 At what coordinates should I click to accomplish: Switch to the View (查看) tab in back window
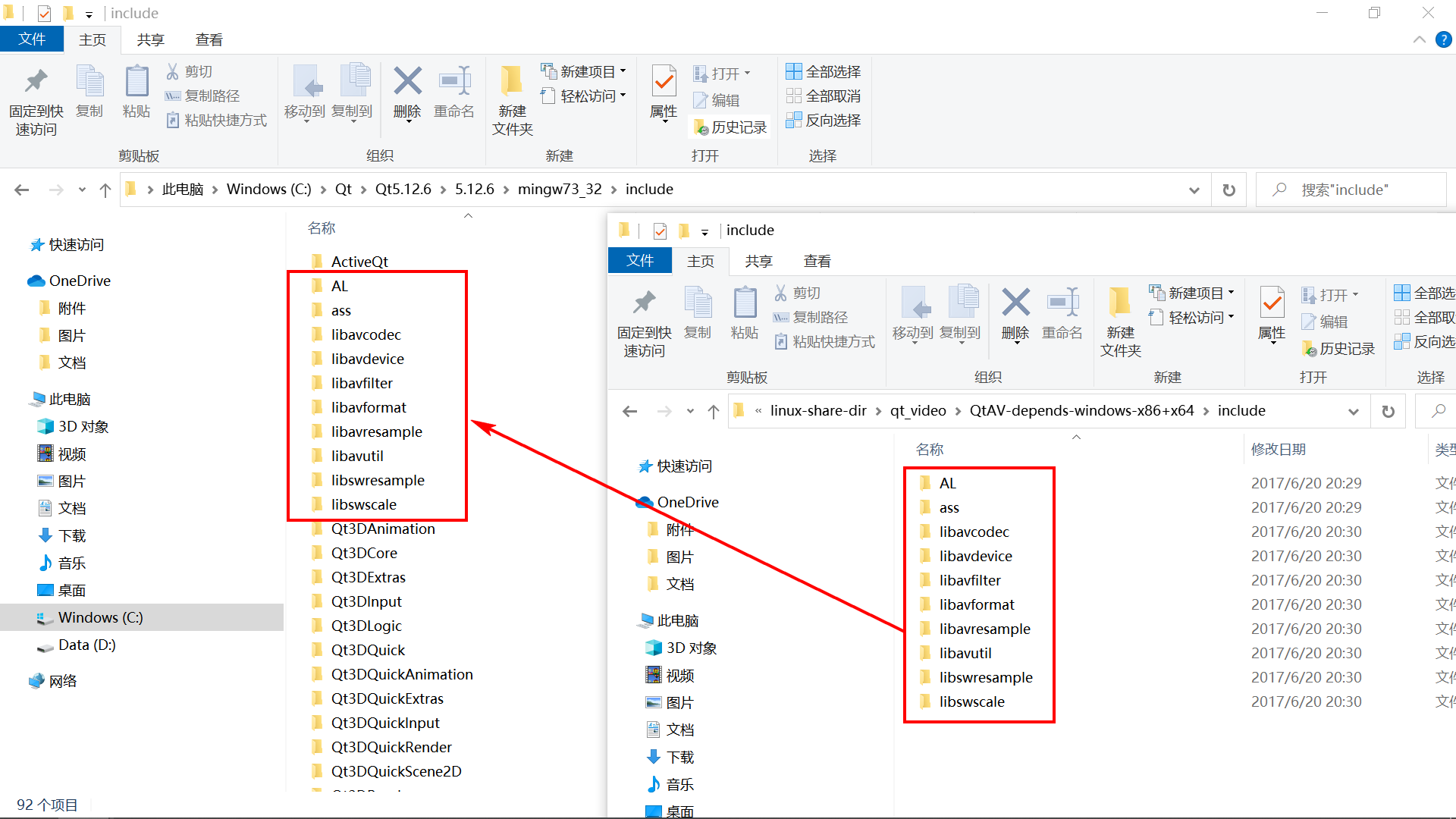point(209,39)
